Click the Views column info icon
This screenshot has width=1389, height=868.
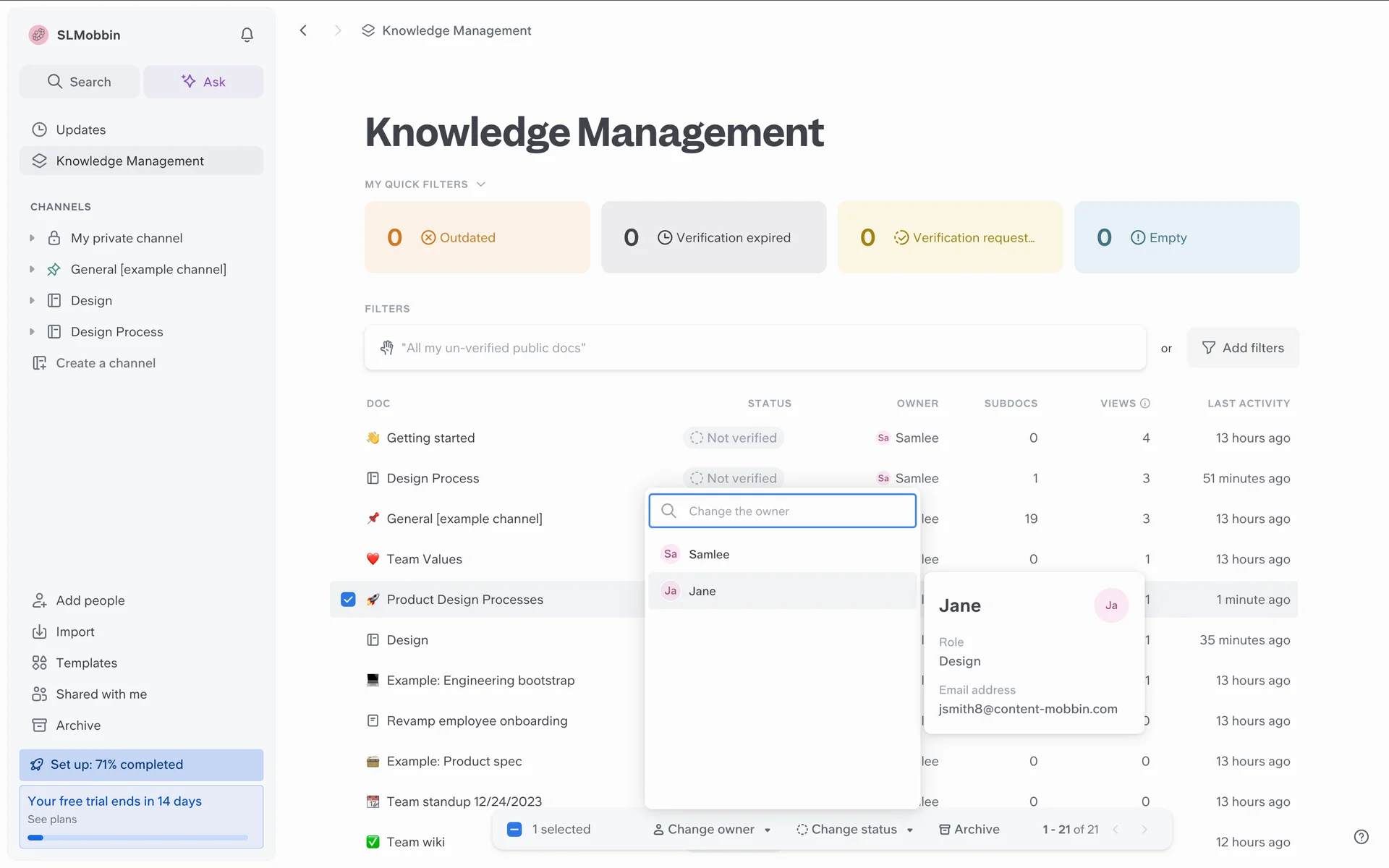point(1145,404)
